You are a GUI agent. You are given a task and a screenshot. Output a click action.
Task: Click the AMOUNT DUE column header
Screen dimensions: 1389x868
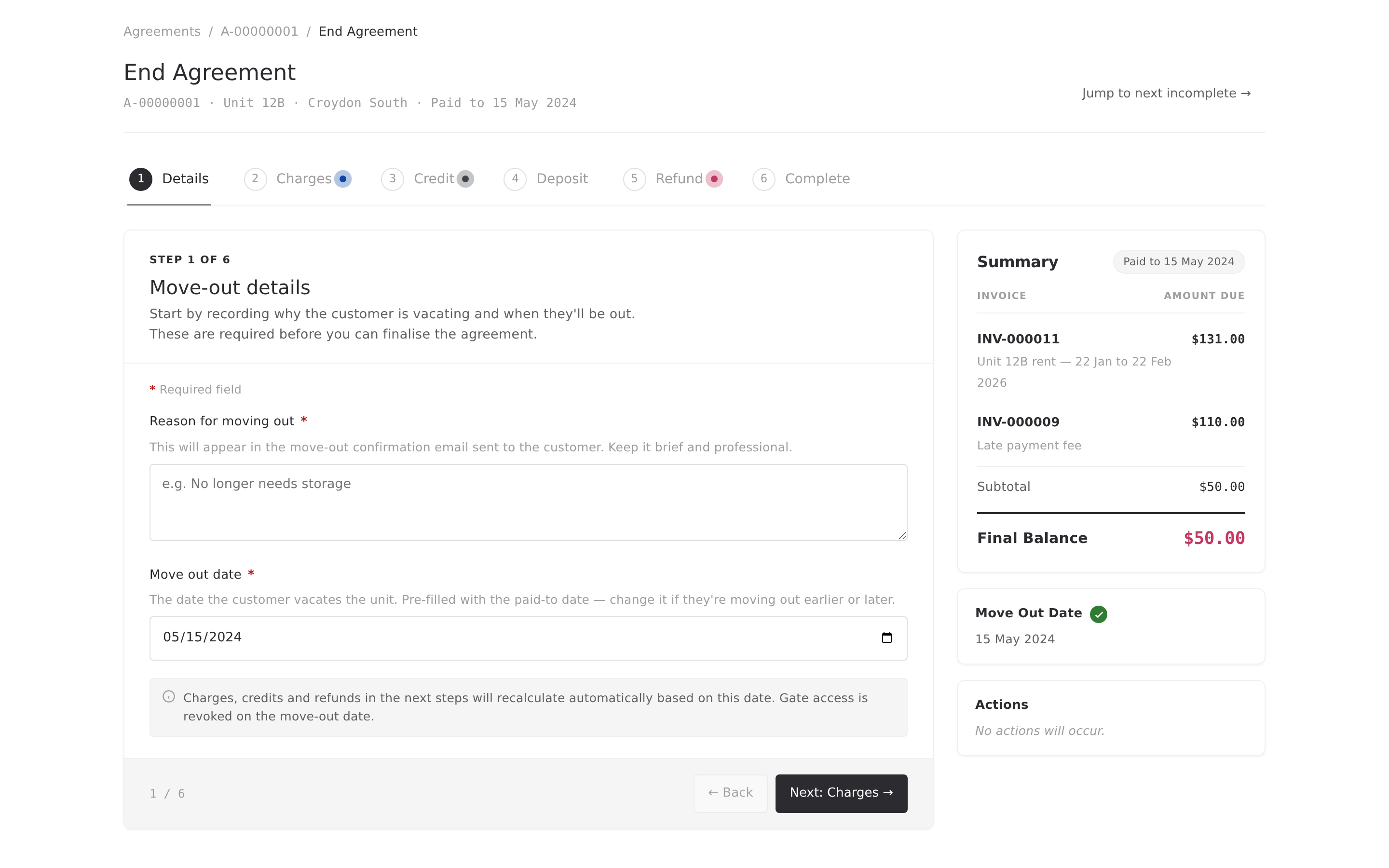(1204, 296)
